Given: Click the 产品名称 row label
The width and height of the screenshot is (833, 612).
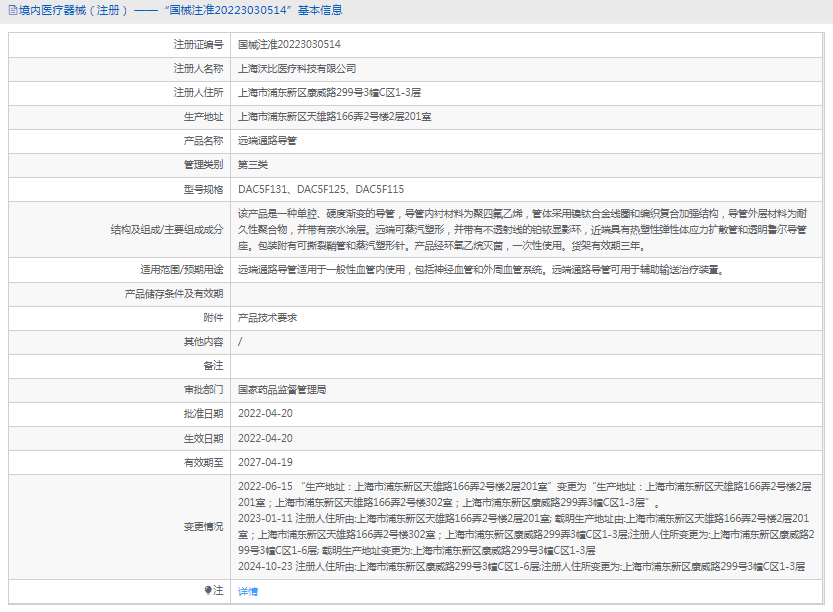Looking at the screenshot, I should tap(203, 141).
